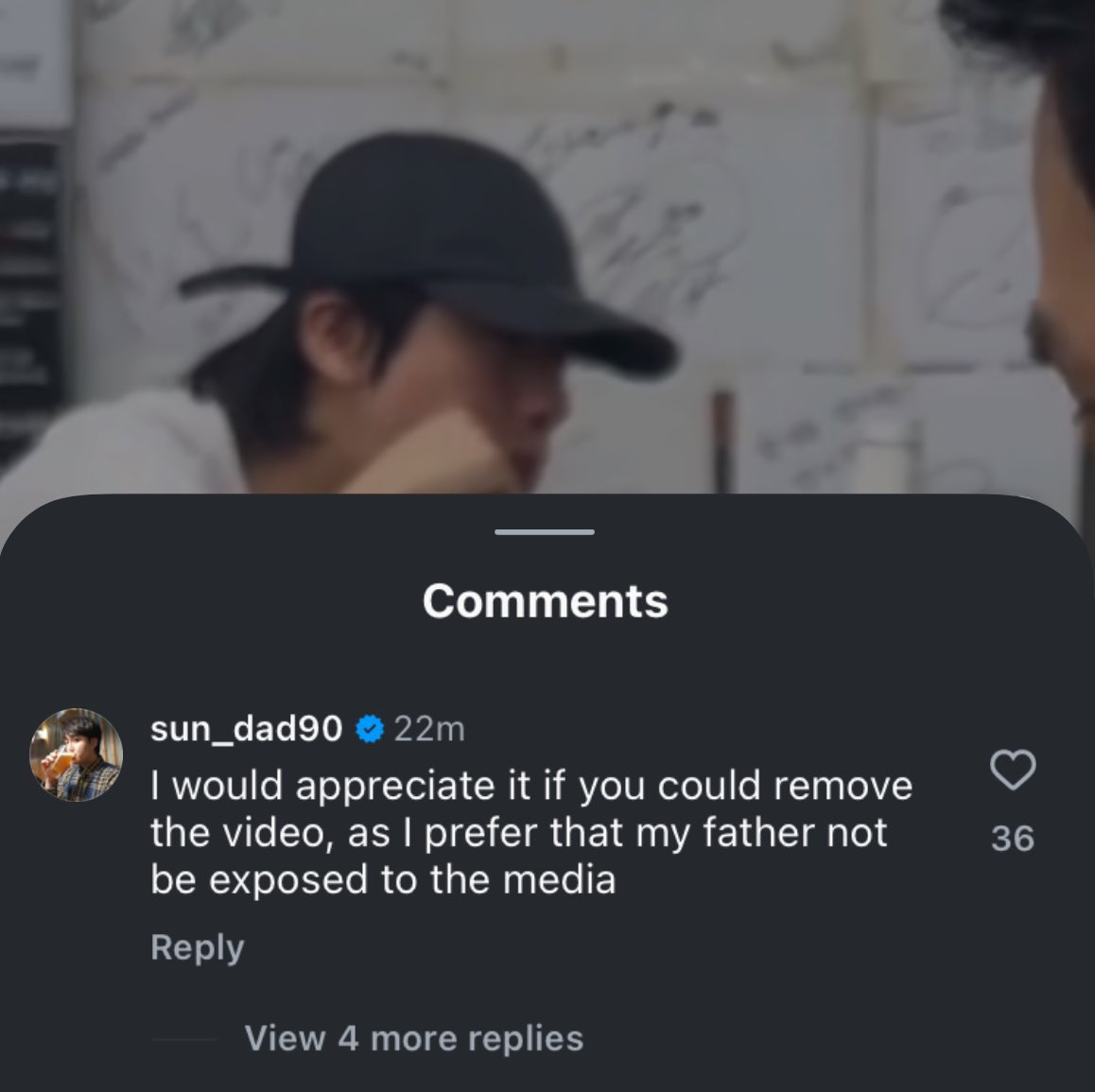Reply to the sun_dad90 comment

197,947
